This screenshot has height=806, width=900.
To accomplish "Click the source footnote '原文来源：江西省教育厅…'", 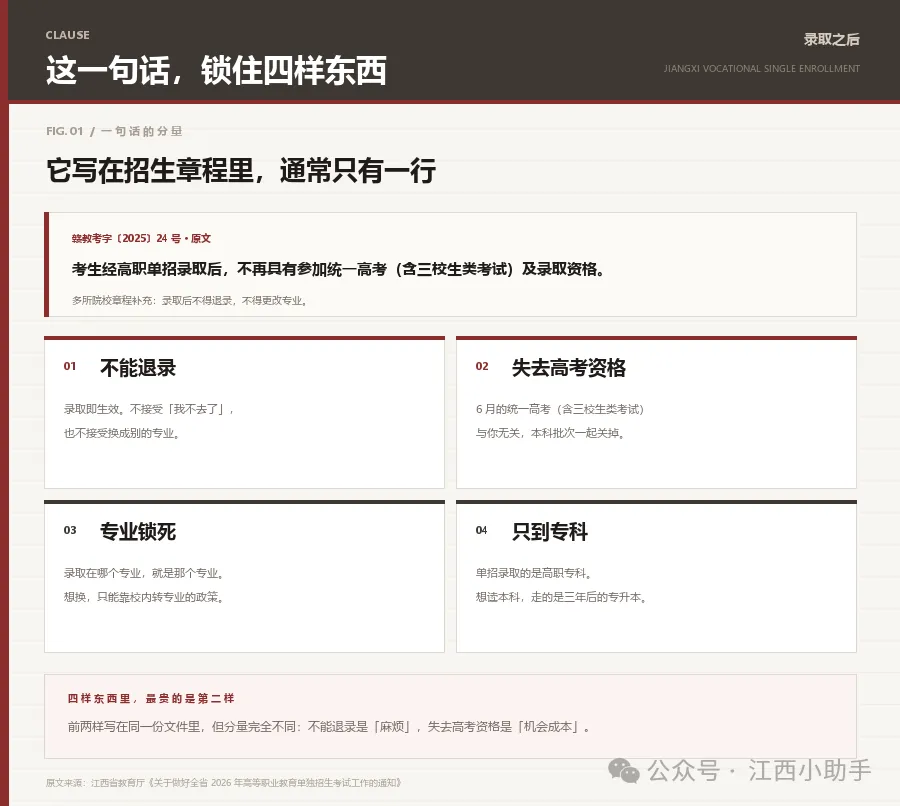I will point(224,783).
